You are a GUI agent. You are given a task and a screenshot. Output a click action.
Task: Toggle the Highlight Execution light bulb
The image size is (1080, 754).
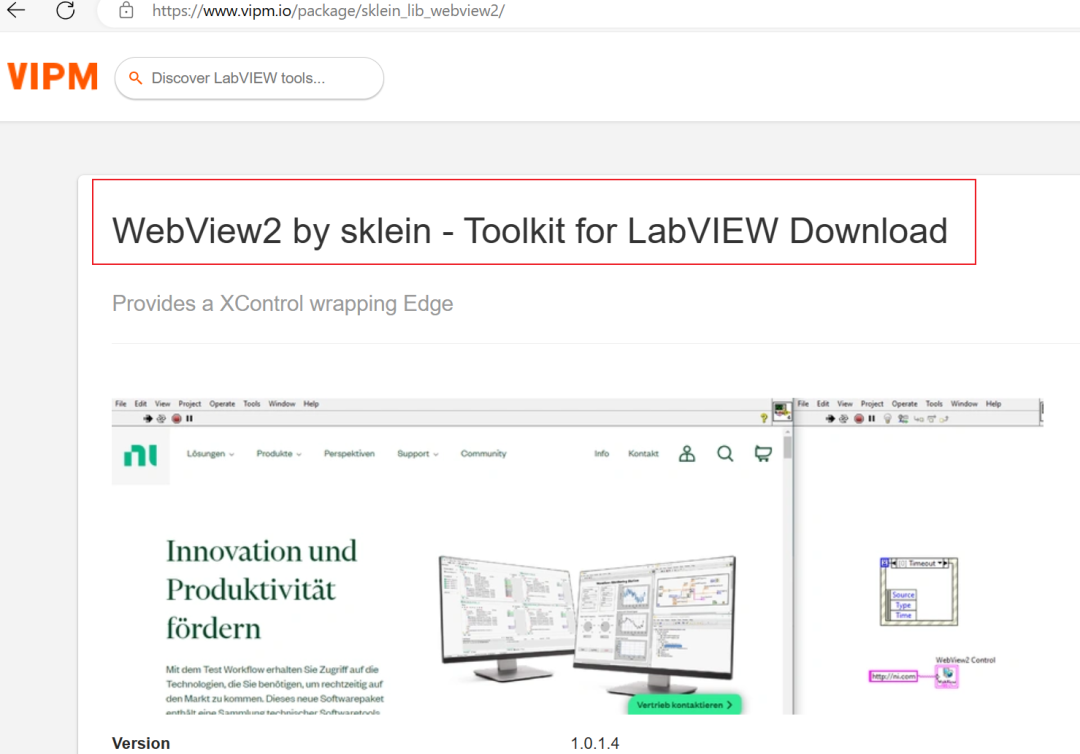click(x=887, y=419)
